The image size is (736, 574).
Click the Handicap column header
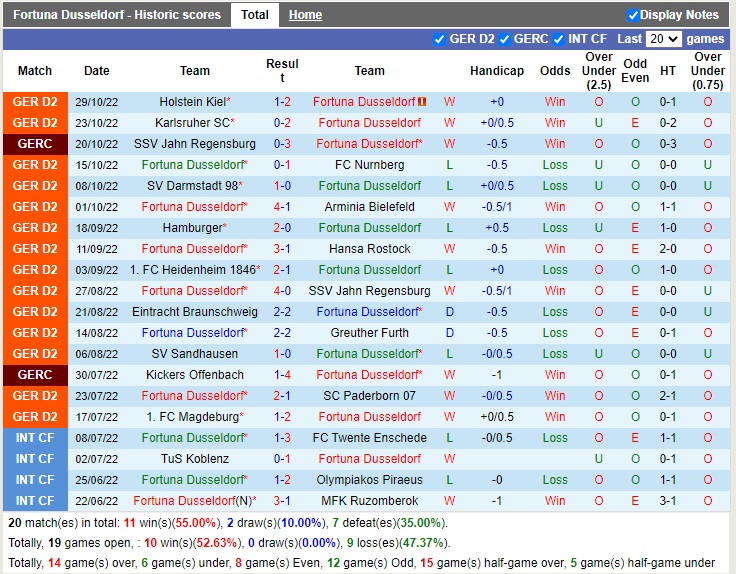click(x=497, y=71)
